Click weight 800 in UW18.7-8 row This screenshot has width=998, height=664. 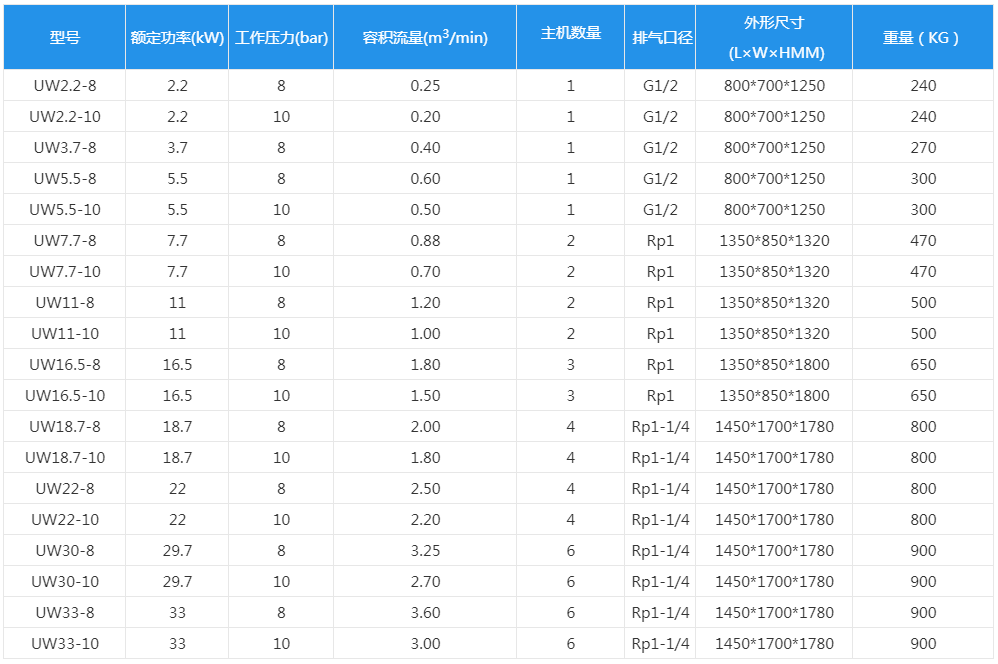923,427
